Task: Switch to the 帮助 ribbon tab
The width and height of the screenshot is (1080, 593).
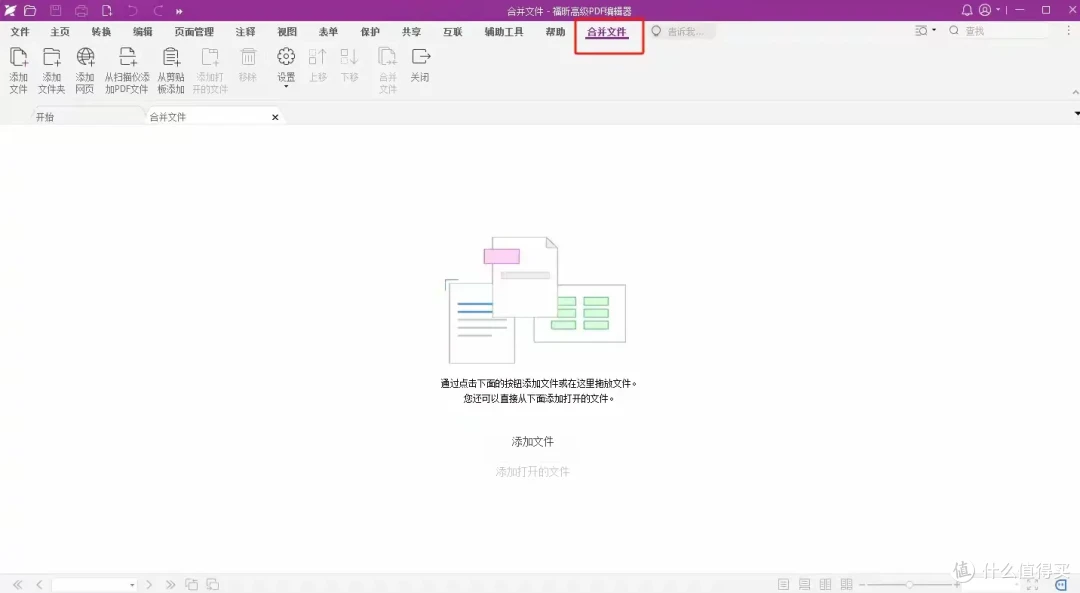Action: click(x=555, y=32)
